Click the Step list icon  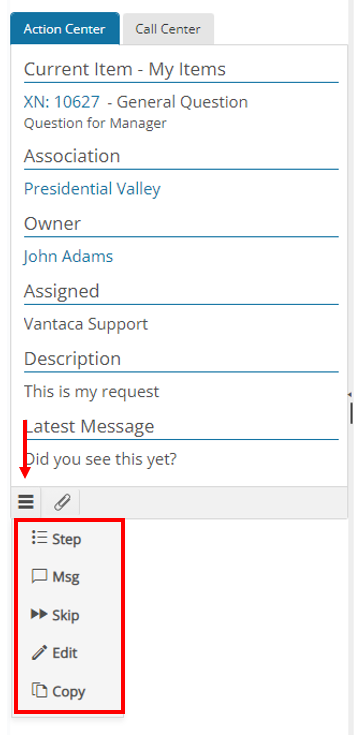click(x=39, y=538)
